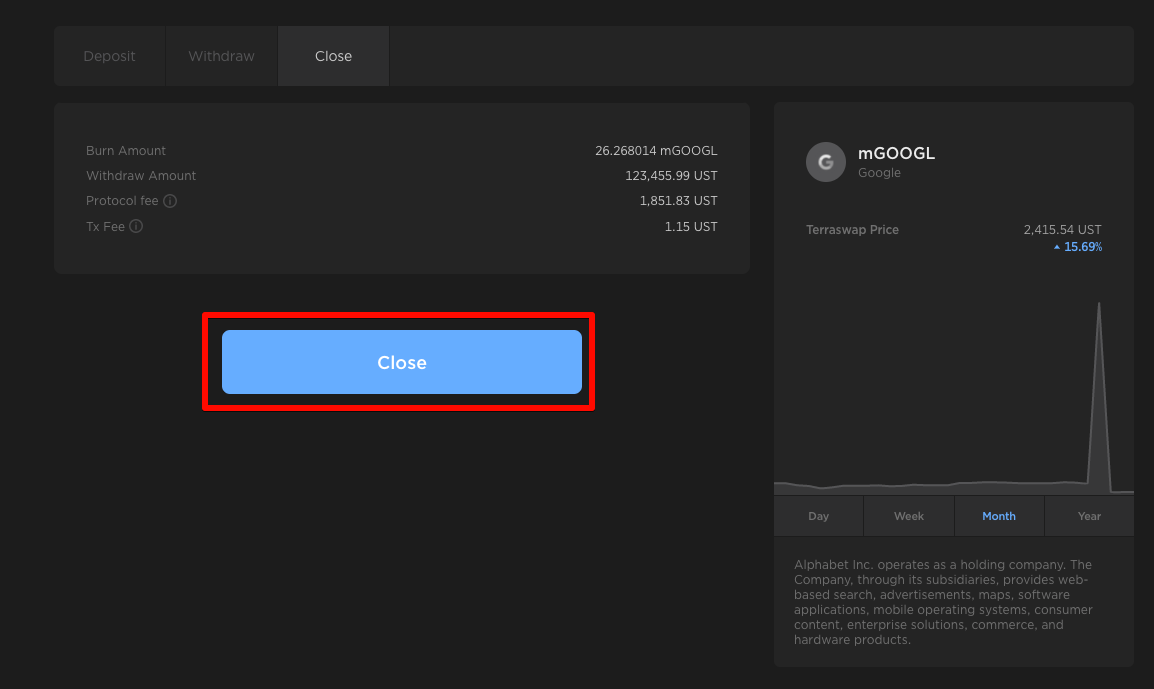
Task: Click the Protocol fee info icon
Action: (170, 201)
